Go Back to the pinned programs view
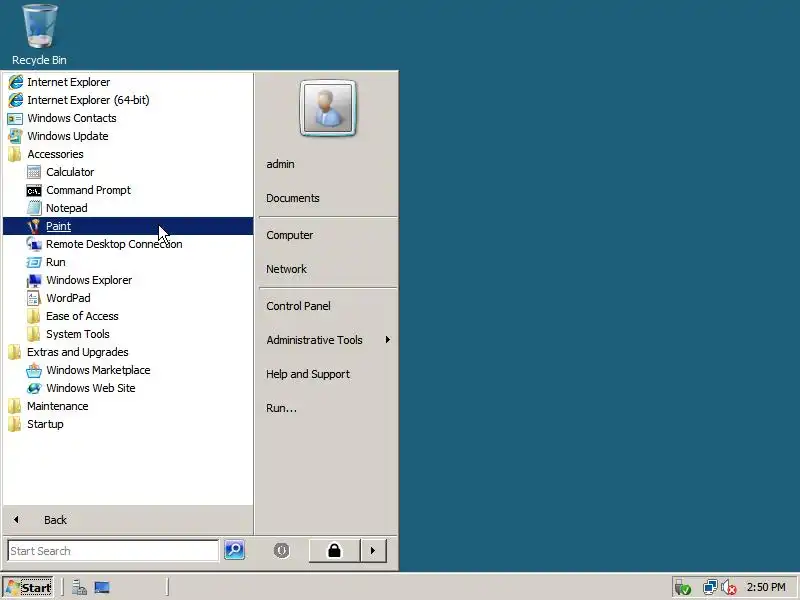This screenshot has width=800, height=600. 128,520
